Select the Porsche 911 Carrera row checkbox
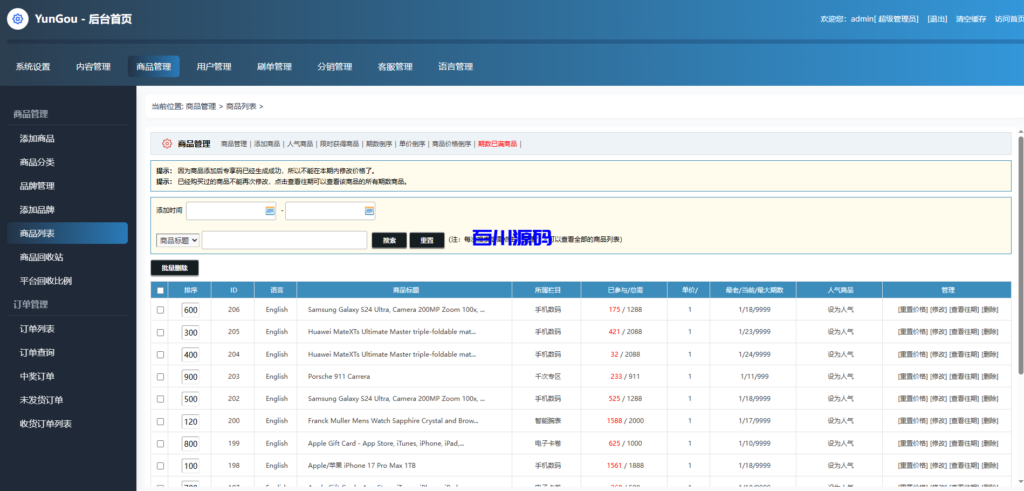This screenshot has height=491, width=1024. click(160, 377)
